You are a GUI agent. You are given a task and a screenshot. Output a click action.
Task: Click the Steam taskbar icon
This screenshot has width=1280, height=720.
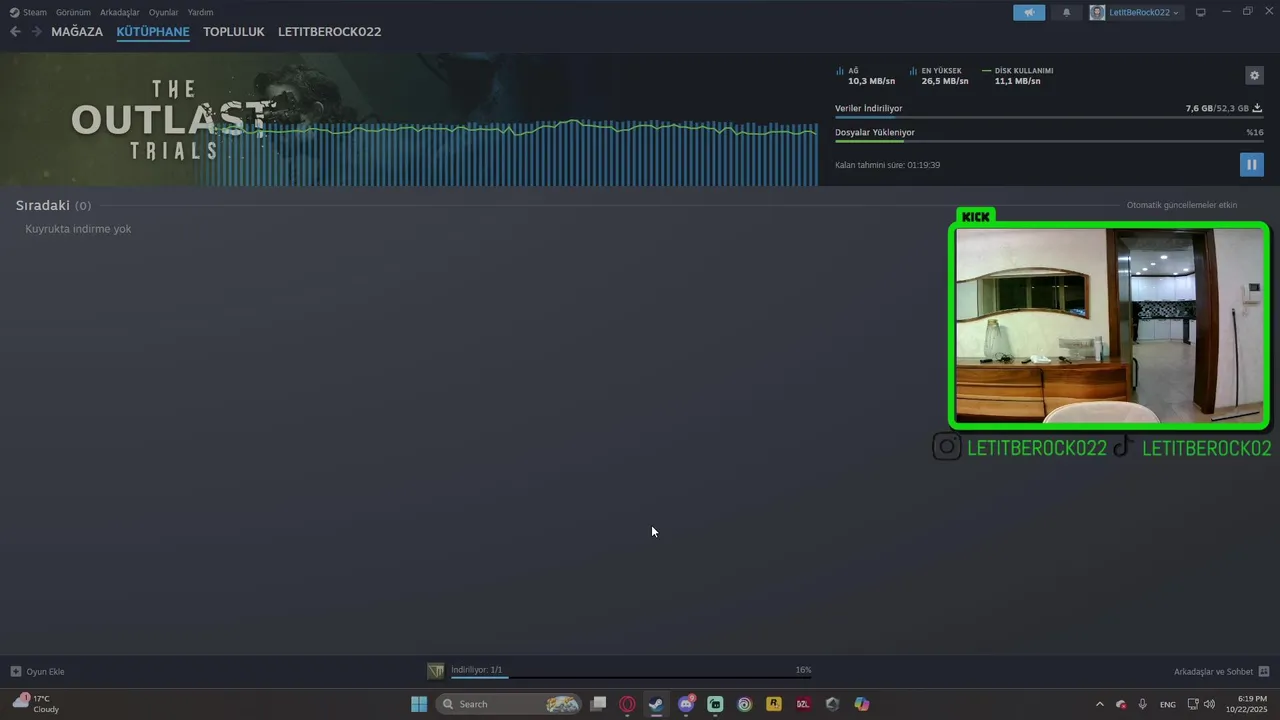(656, 704)
